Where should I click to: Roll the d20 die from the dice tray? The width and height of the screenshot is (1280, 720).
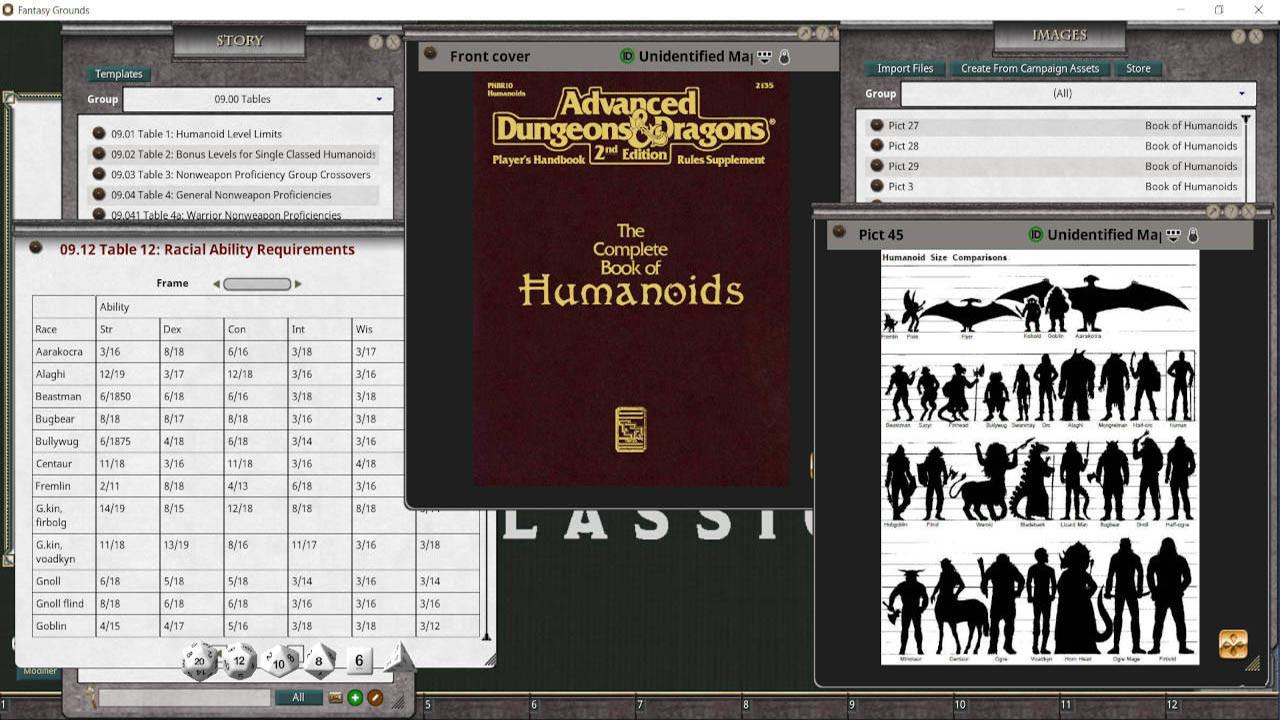point(199,660)
